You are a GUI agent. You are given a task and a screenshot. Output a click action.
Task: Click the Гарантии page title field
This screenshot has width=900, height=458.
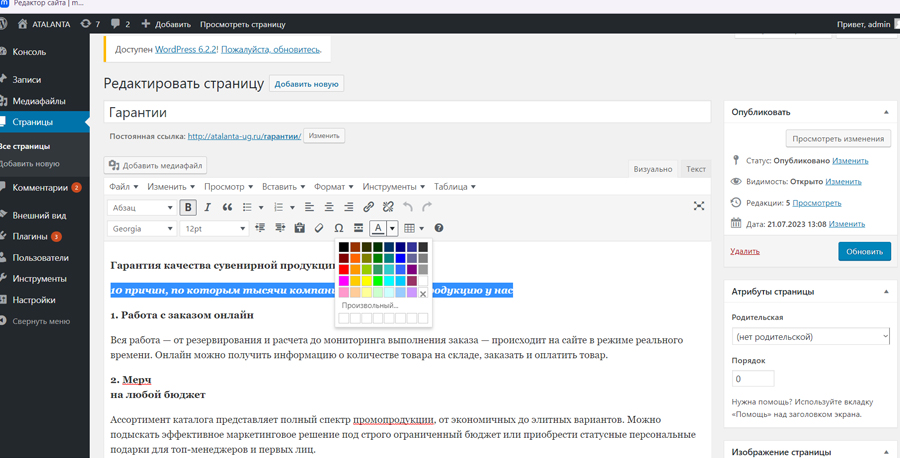[x=407, y=113]
